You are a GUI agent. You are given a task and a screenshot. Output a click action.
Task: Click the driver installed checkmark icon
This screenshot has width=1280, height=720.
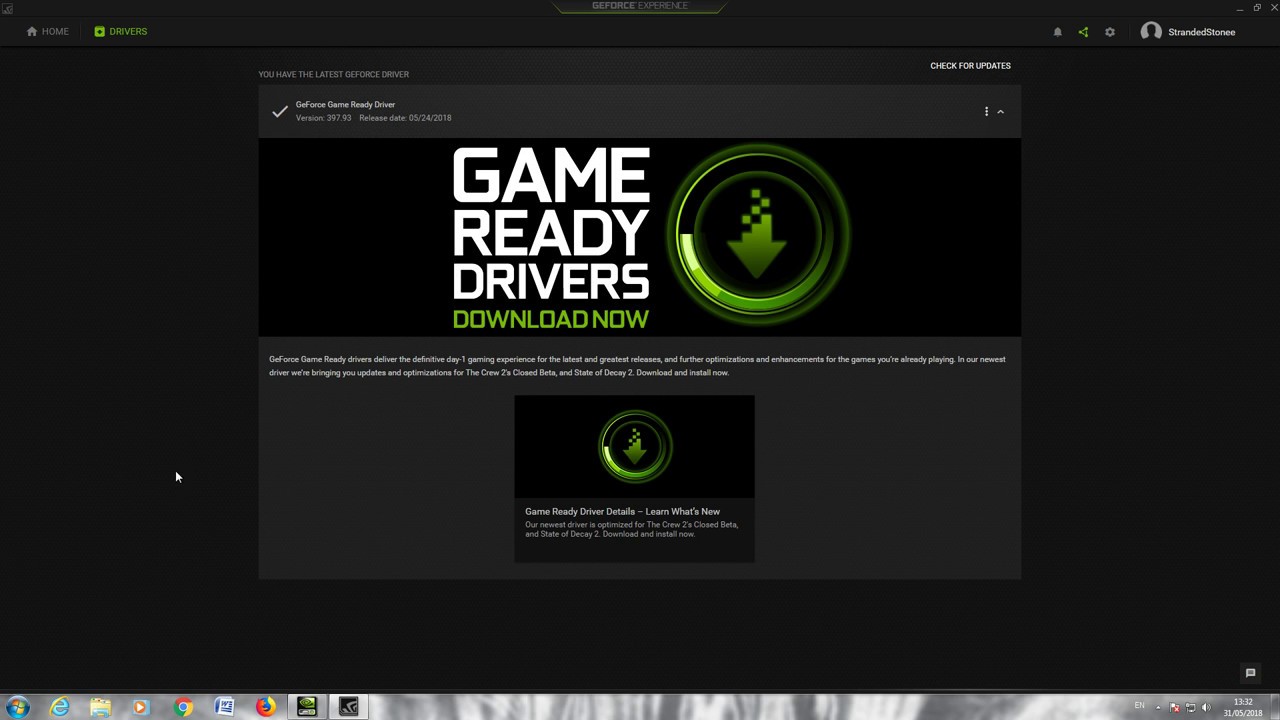[280, 111]
